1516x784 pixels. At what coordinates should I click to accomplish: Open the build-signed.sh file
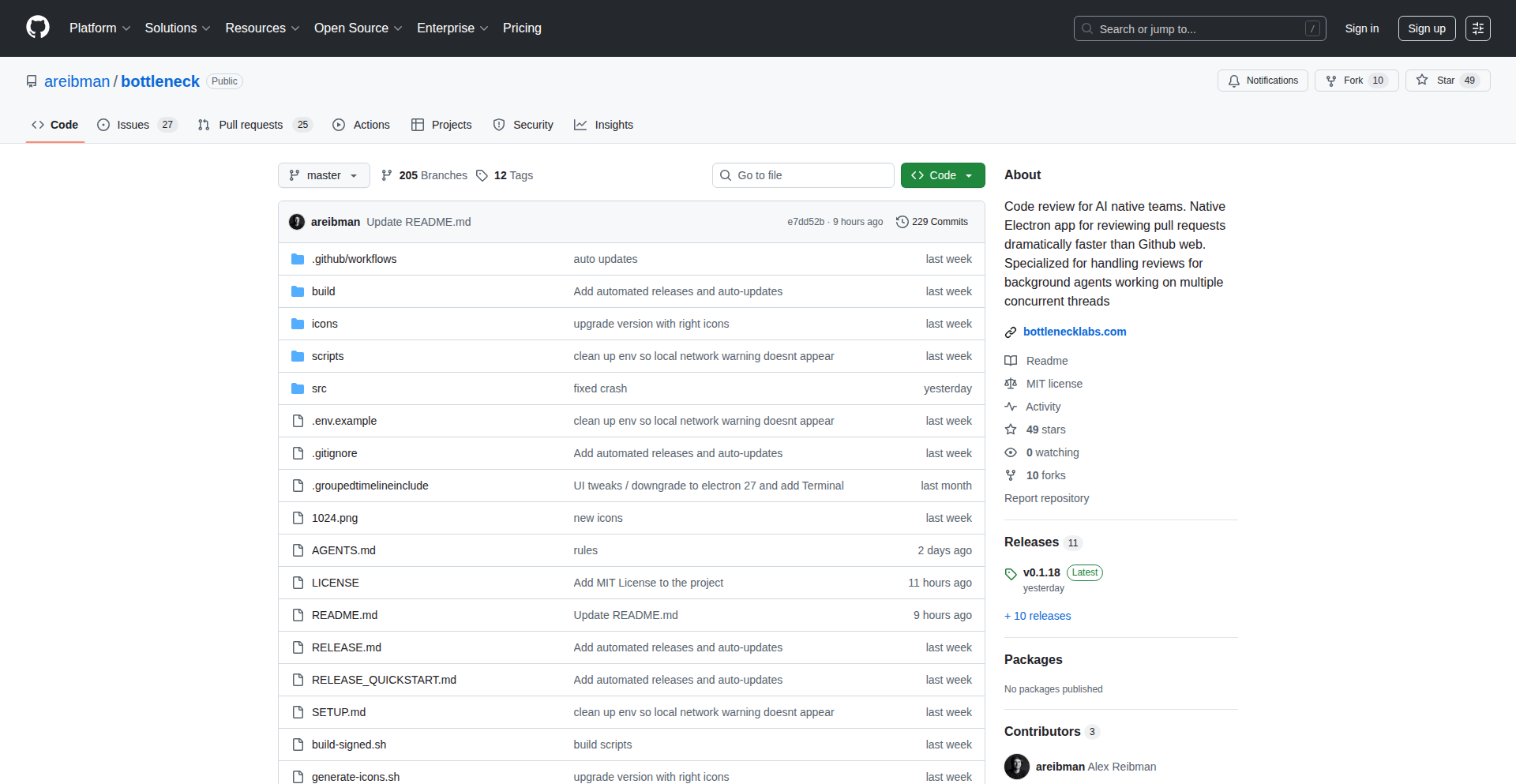[349, 745]
